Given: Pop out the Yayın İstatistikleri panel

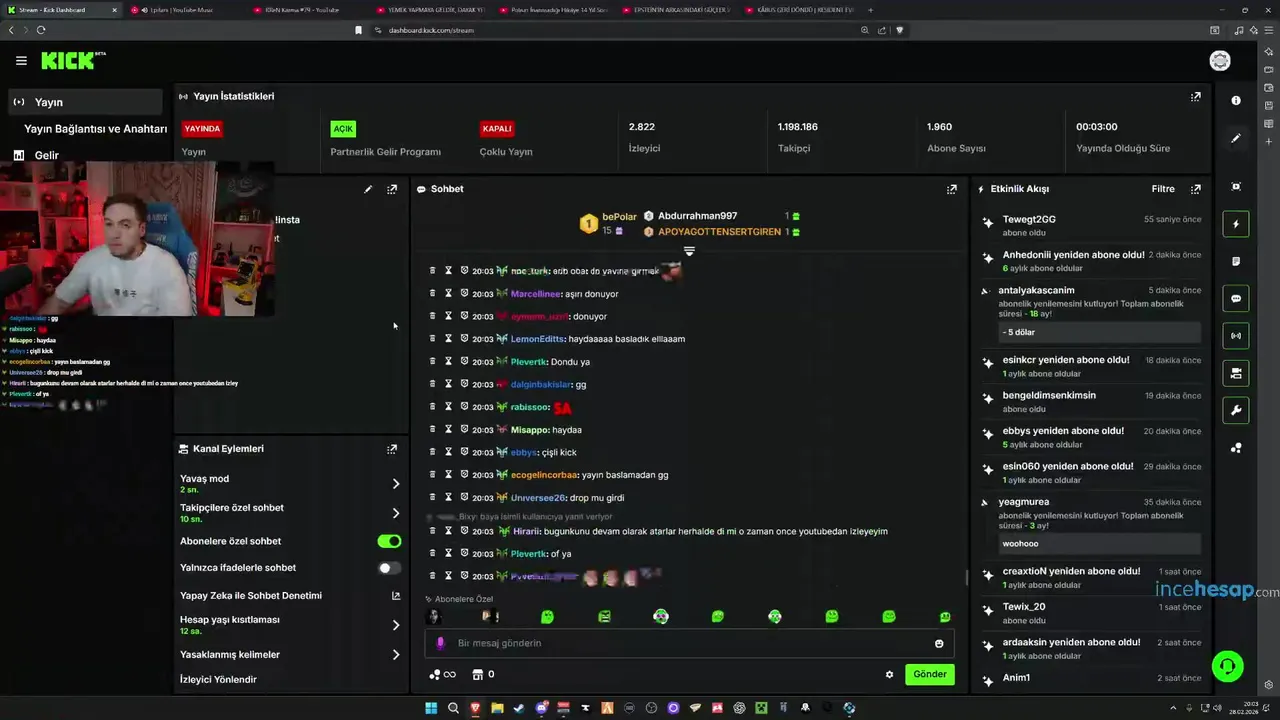Looking at the screenshot, I should (1195, 97).
